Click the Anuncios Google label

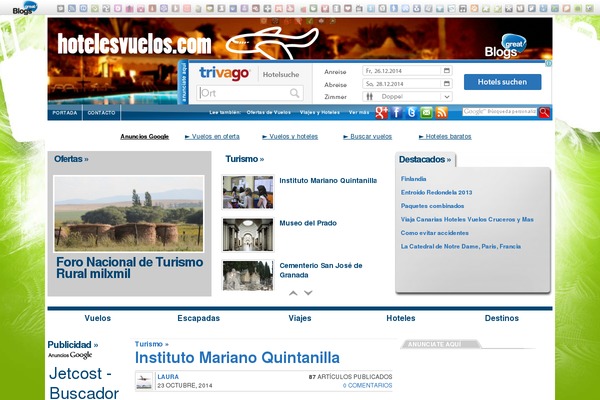coord(145,136)
